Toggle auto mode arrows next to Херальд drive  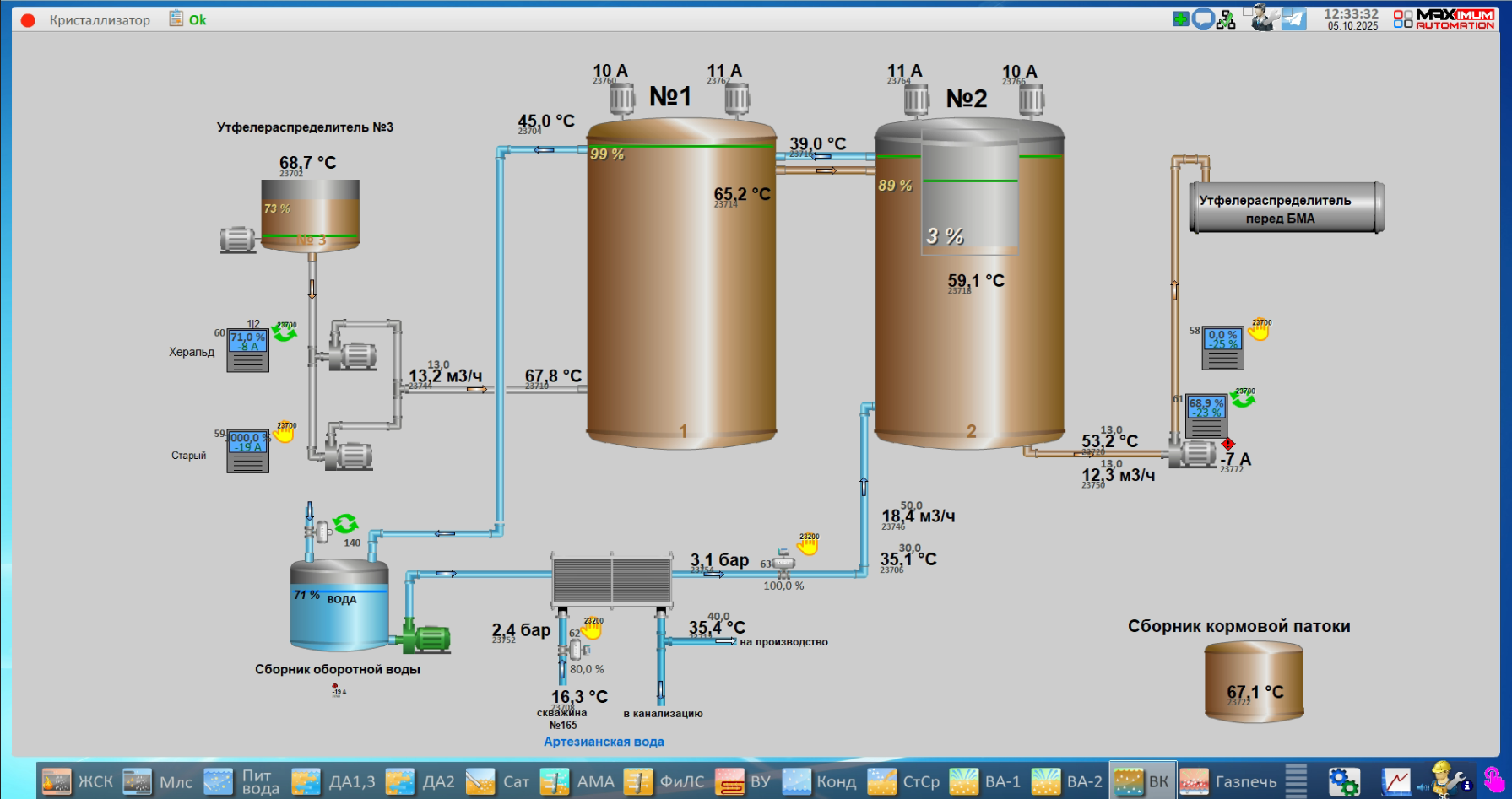click(285, 332)
